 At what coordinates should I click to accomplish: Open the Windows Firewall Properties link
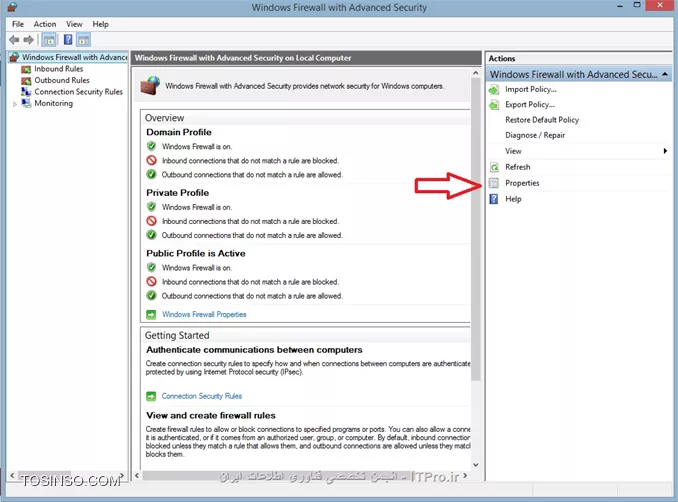pyautogui.click(x=204, y=314)
